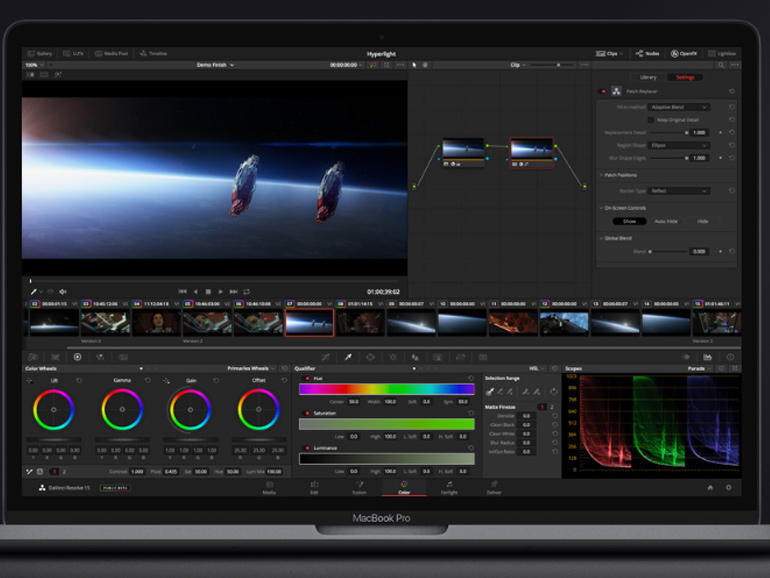Select the red-outlined second node
The width and height of the screenshot is (770, 578).
531,152
